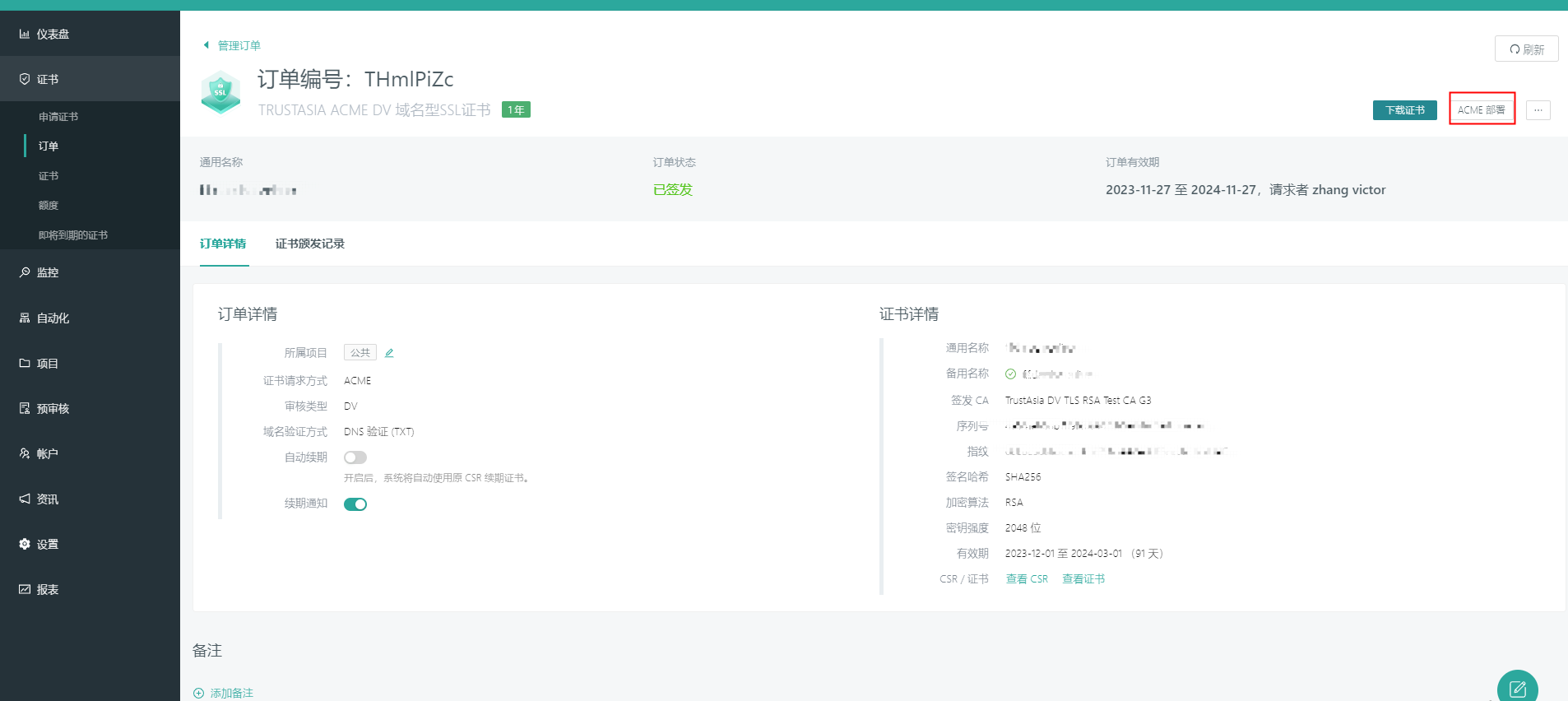Click the 下载证书 button
This screenshot has width=1568, height=701.
coord(1404,110)
